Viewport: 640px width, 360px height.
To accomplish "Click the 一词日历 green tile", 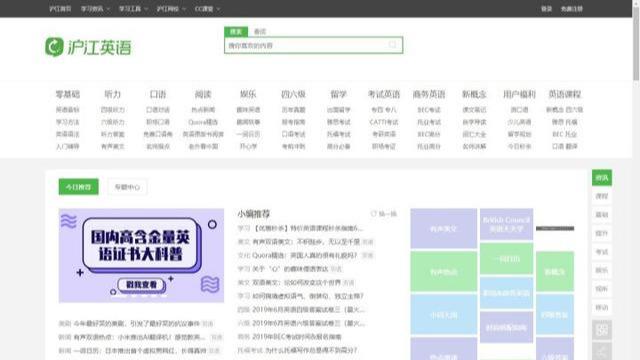I will coord(506,259).
